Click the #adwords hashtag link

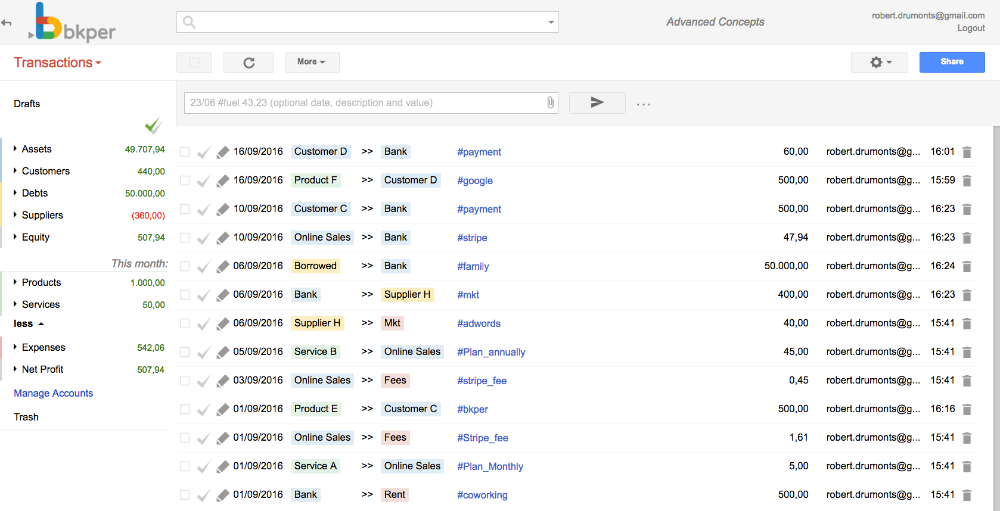478,323
